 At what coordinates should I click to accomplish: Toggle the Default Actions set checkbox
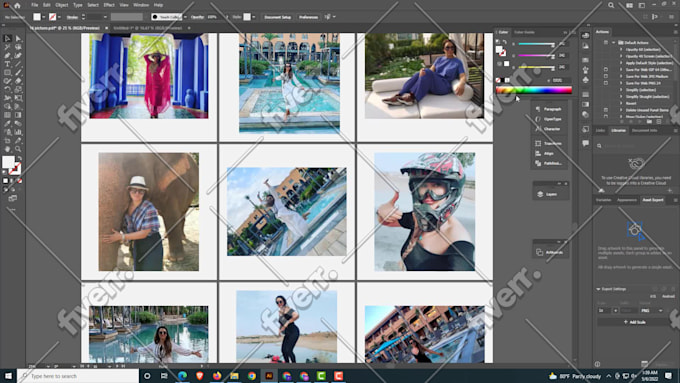coord(605,43)
